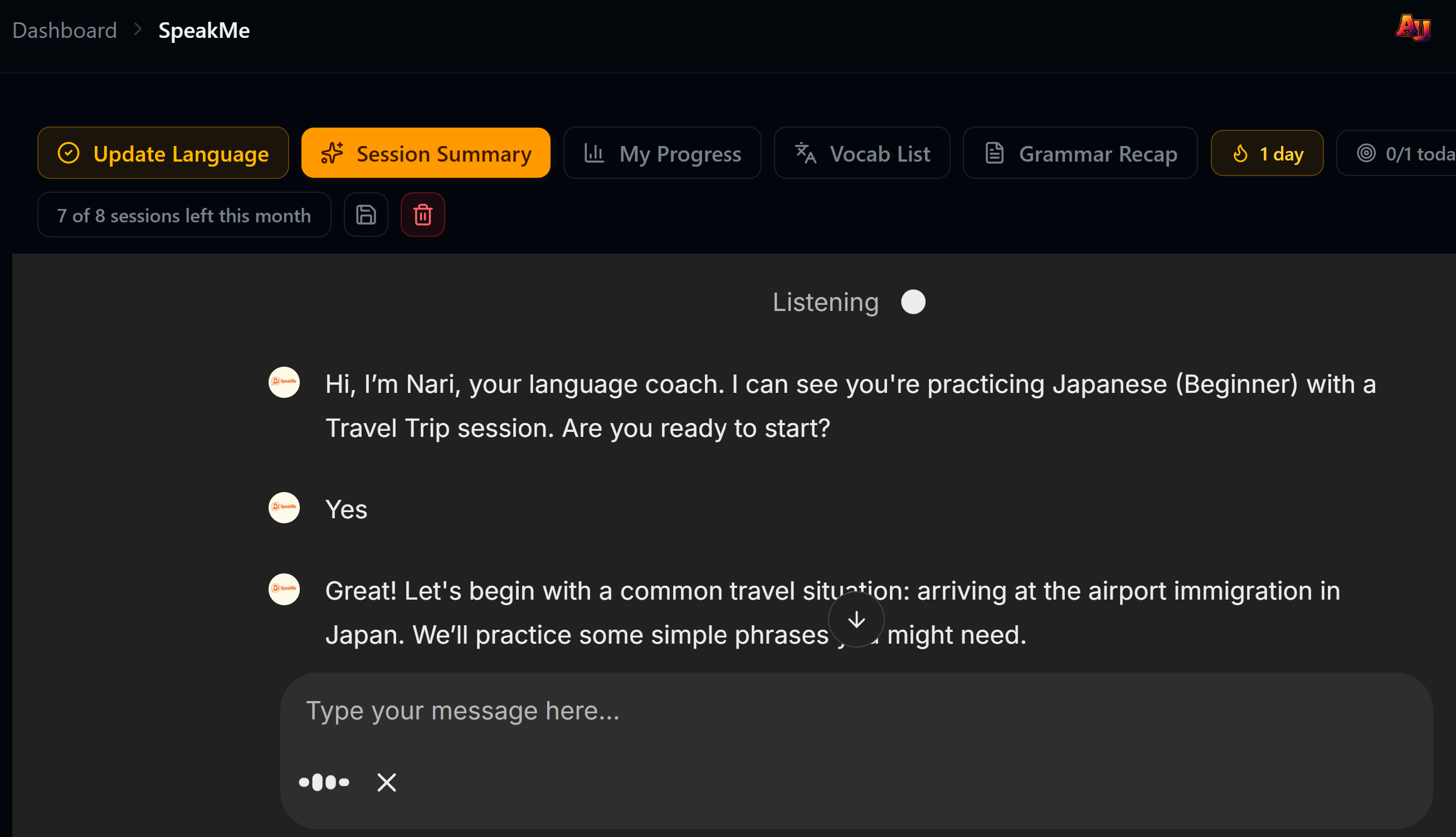
Task: Cancel voice input with the X icon
Action: (x=386, y=782)
